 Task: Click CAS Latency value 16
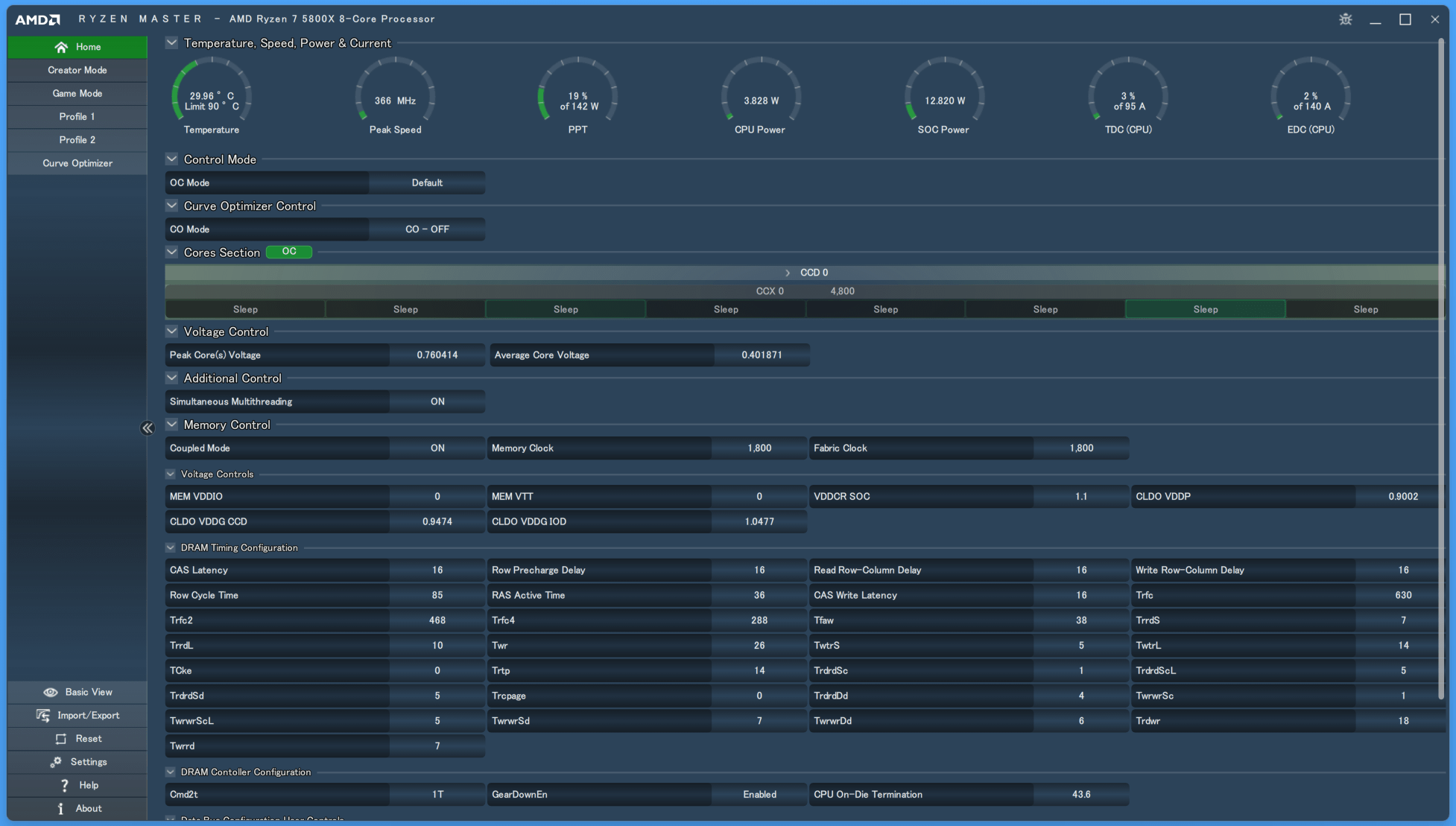click(437, 570)
